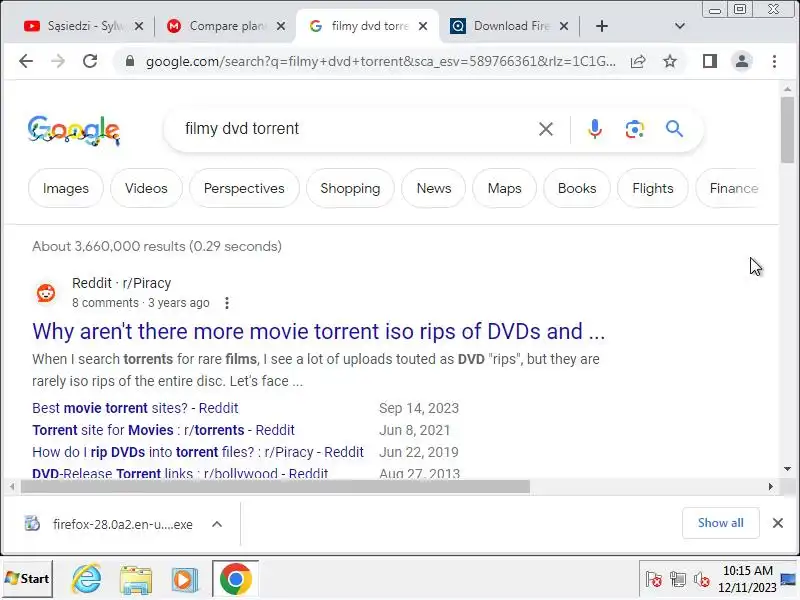Click 'About 3,660,000 results' text
The height and width of the screenshot is (600, 800).
click(x=157, y=246)
